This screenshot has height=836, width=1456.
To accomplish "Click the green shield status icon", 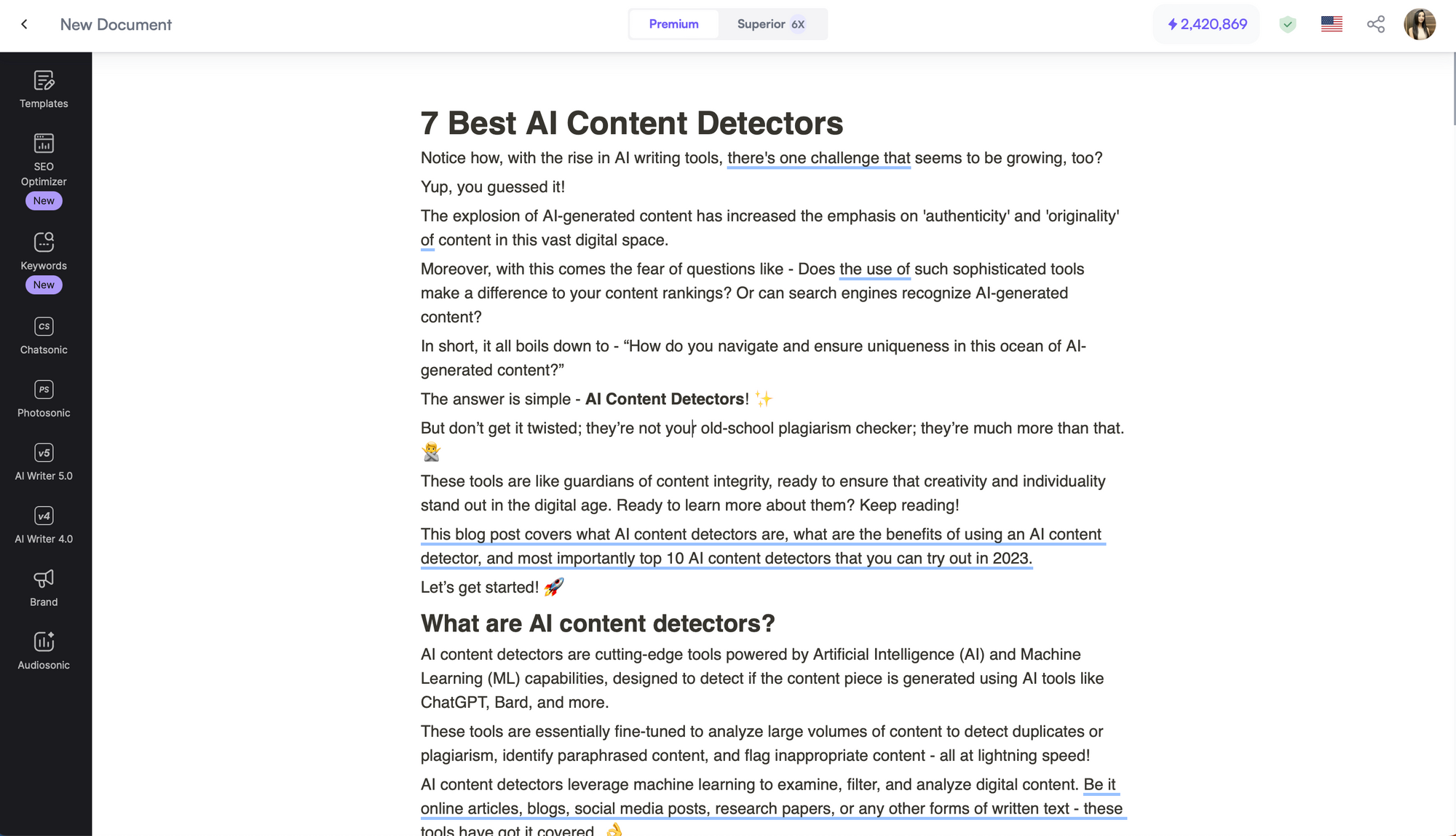I will coord(1287,25).
